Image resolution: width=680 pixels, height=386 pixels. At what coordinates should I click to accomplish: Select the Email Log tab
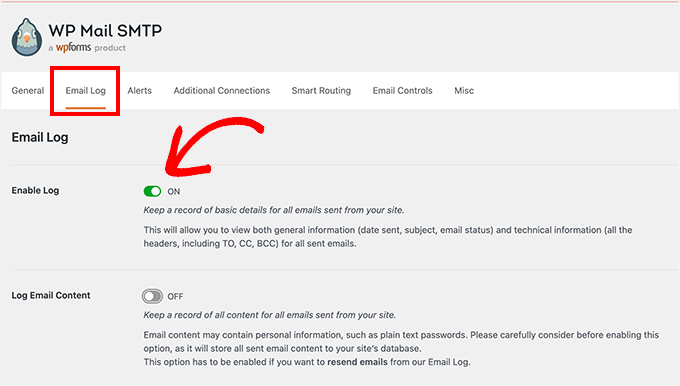pyautogui.click(x=85, y=91)
